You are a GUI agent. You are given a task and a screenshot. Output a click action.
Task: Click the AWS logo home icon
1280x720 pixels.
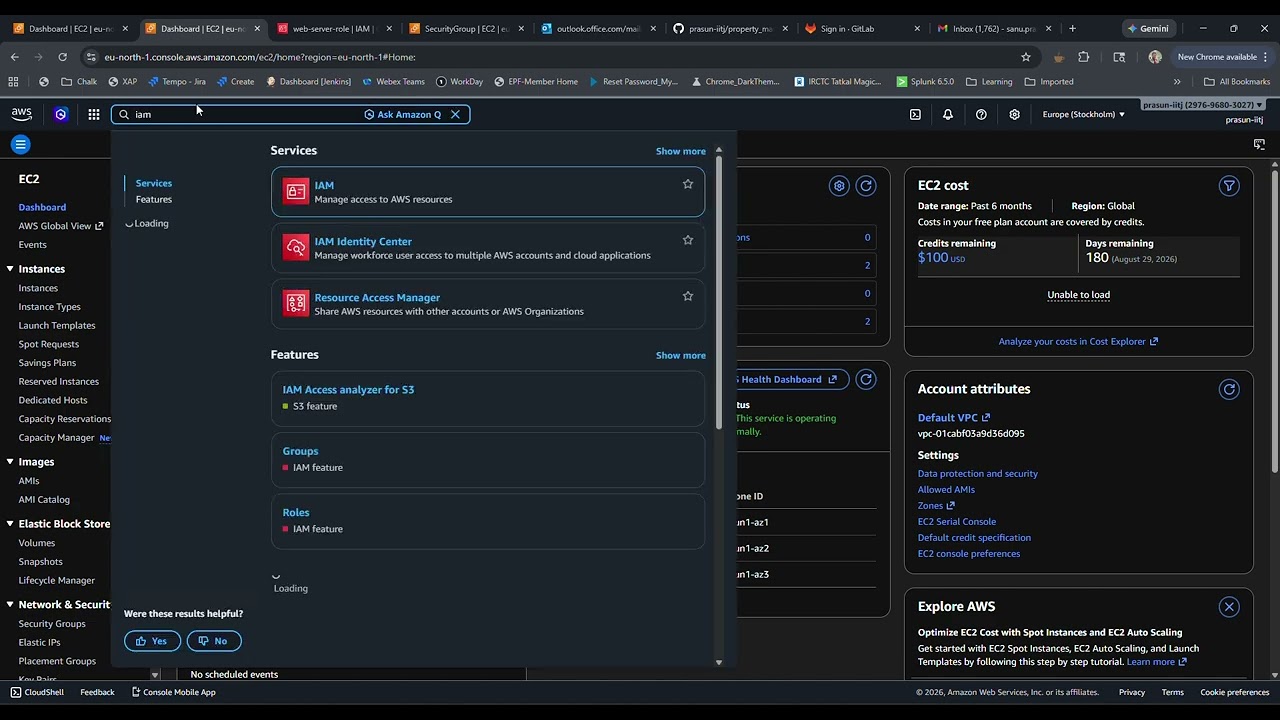22,114
